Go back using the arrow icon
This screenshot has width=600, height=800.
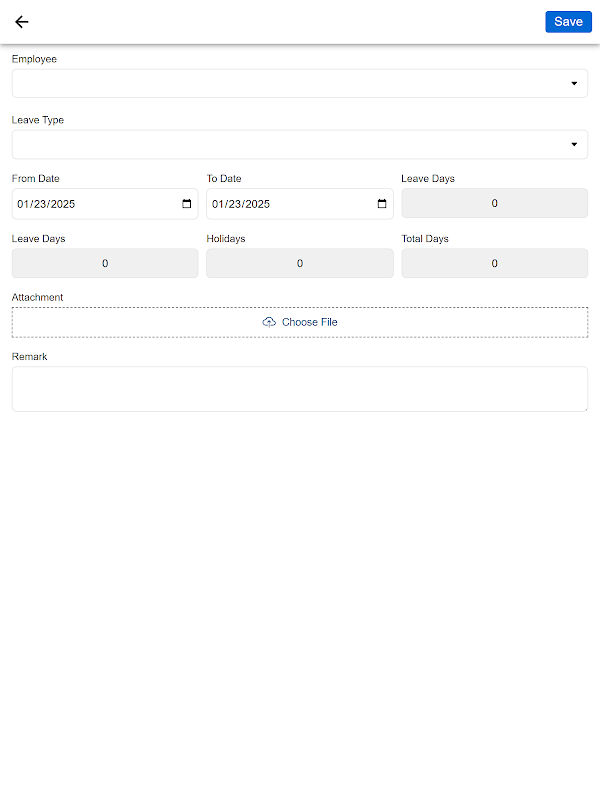pos(22,22)
